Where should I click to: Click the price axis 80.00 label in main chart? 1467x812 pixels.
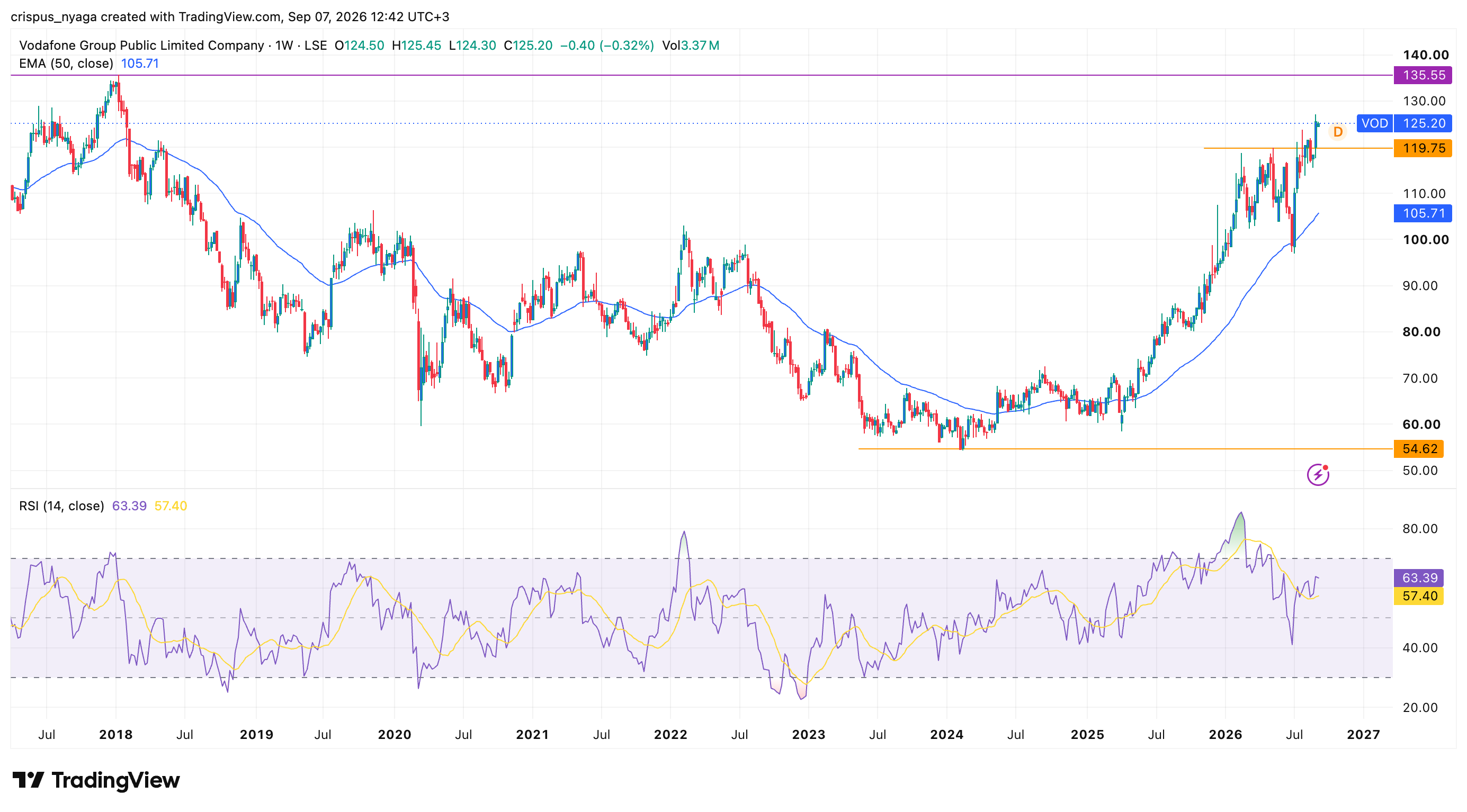click(x=1421, y=332)
